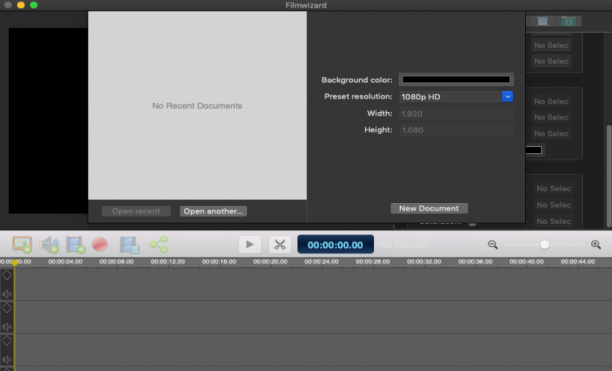Toggle the keyframe diamond on top track
This screenshot has height=371, width=612.
tap(7, 275)
